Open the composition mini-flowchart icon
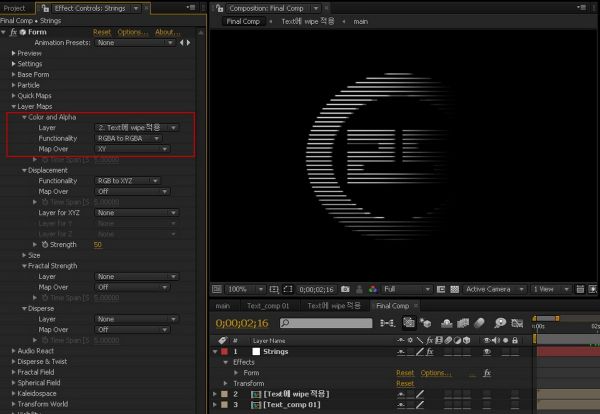Image resolution: width=600 pixels, height=414 pixels. [x=387, y=323]
